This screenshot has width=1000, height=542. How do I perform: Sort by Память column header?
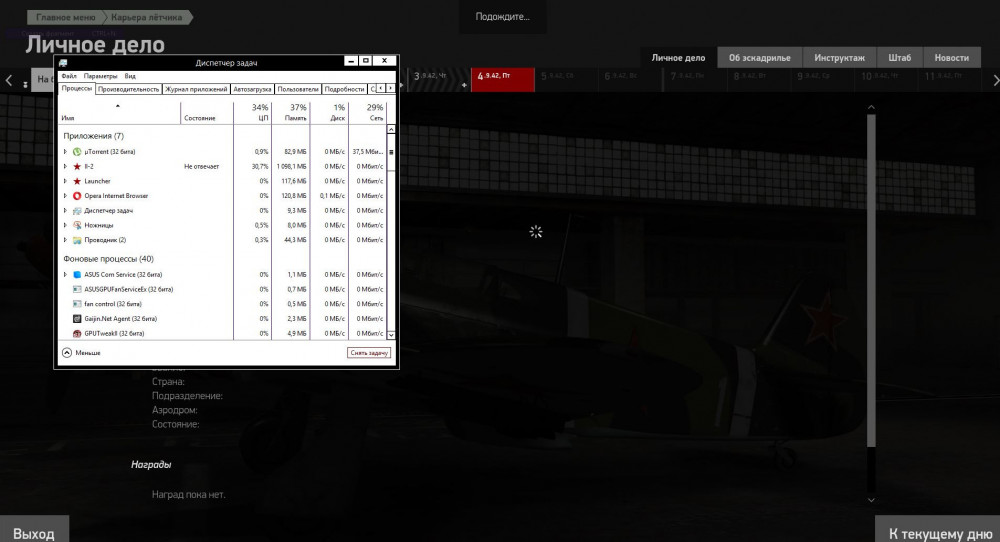(291, 112)
